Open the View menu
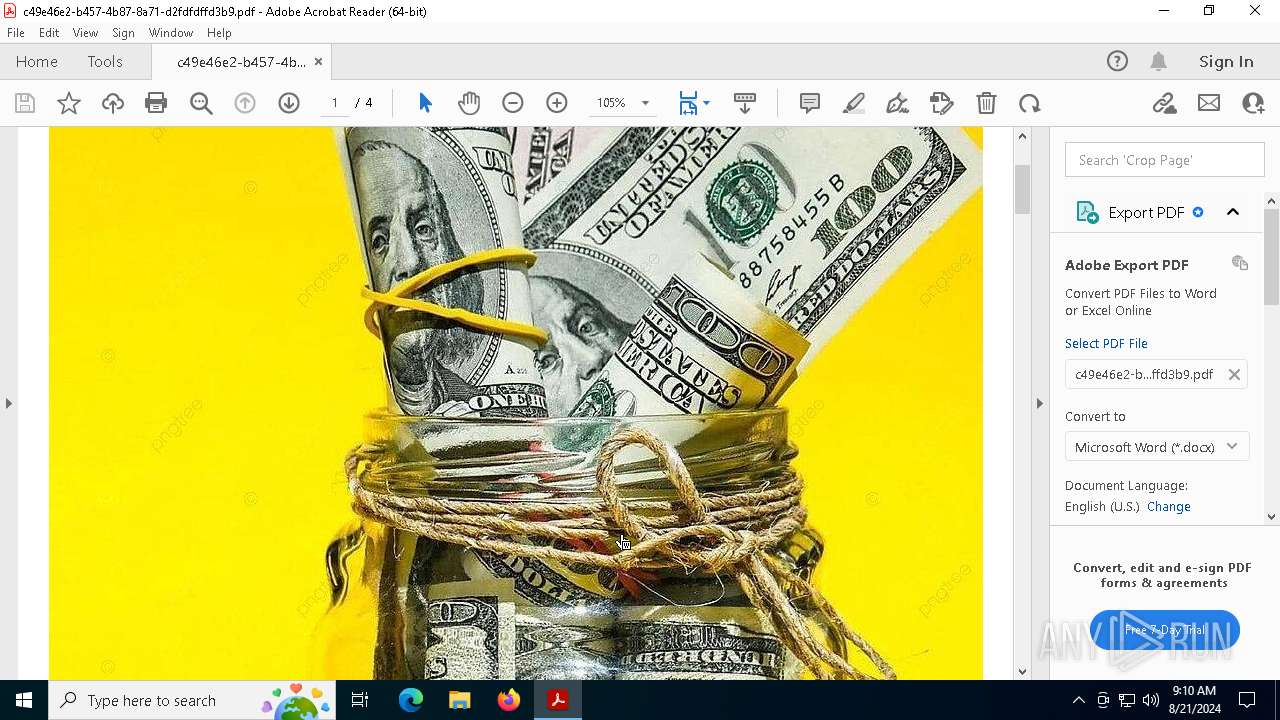Viewport: 1280px width, 720px height. [x=85, y=33]
